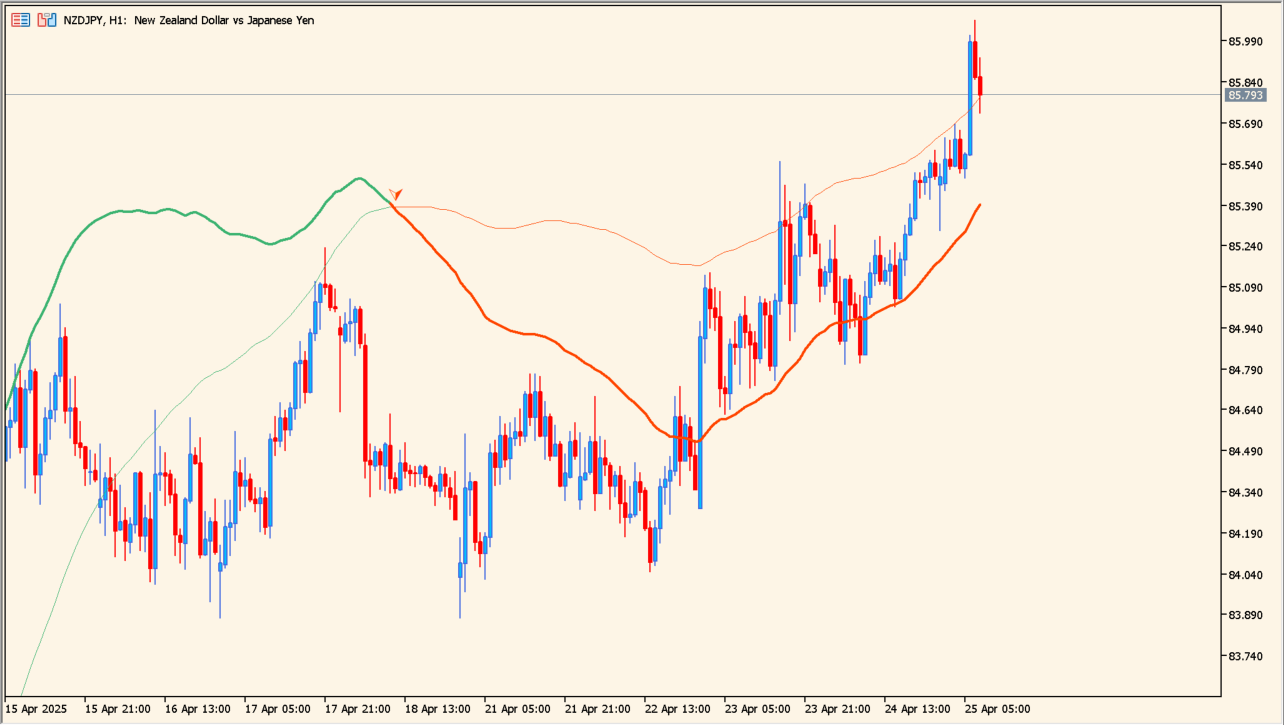Click the 85.540 price scale label
1284x725 pixels.
pos(1245,164)
